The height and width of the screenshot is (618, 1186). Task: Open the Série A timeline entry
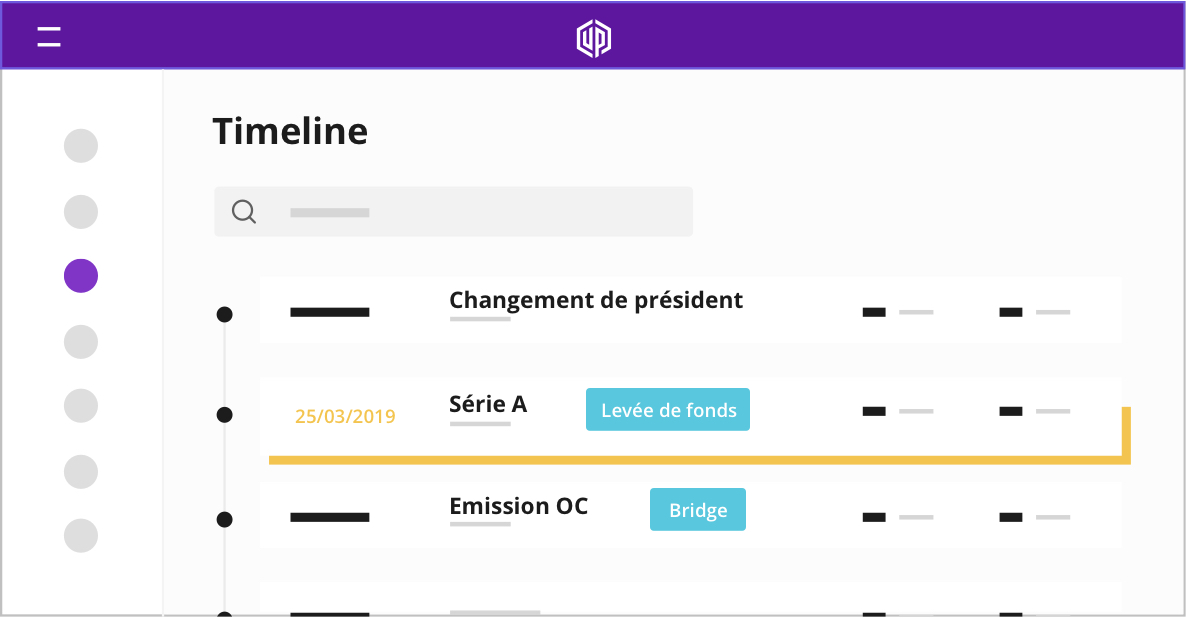(x=691, y=413)
